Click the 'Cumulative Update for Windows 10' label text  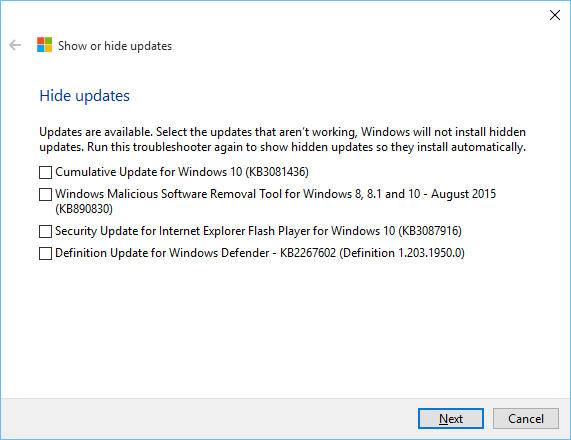pos(148,172)
